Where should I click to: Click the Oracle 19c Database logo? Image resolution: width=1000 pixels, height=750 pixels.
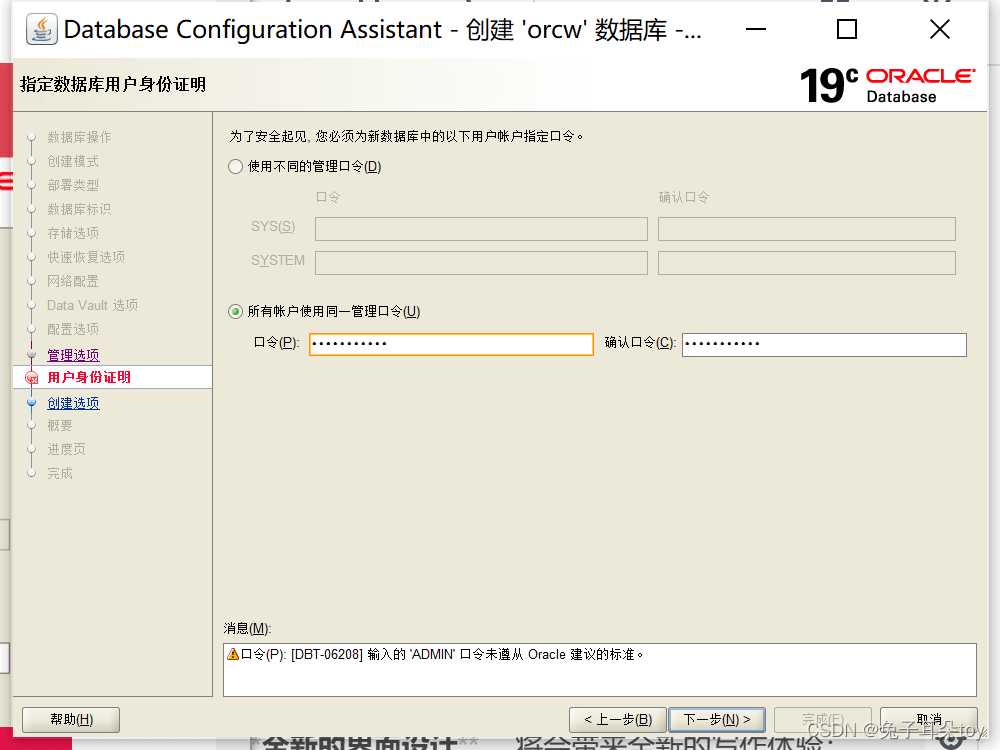pos(887,85)
